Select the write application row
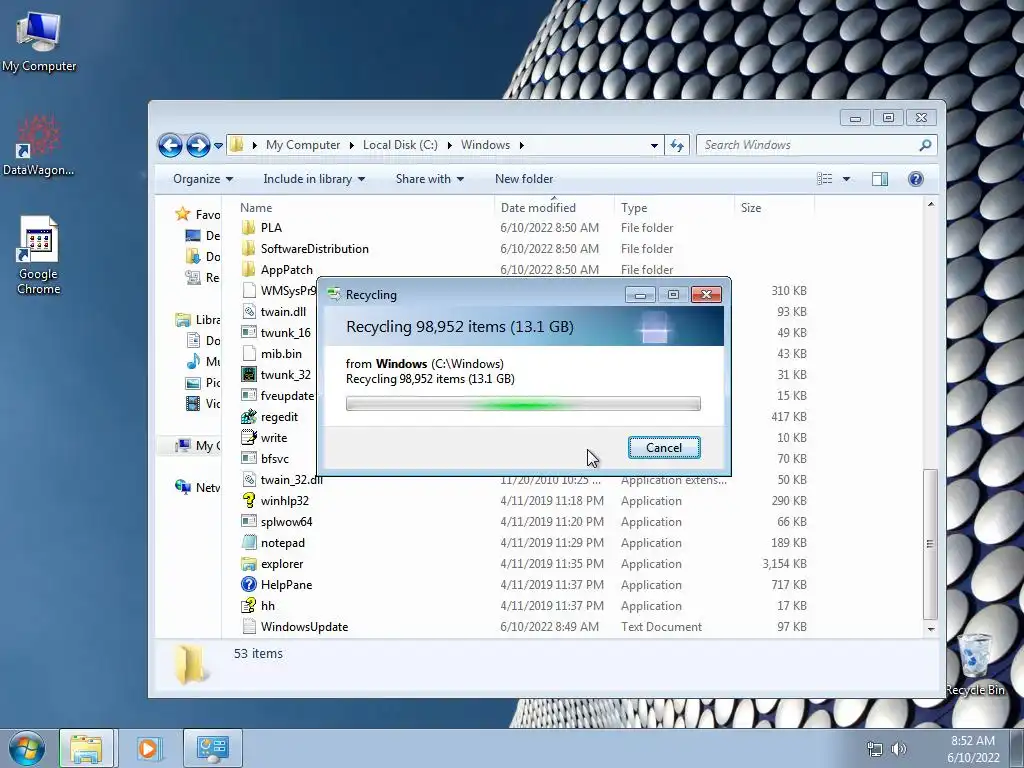Viewport: 1024px width, 768px height. [x=264, y=438]
